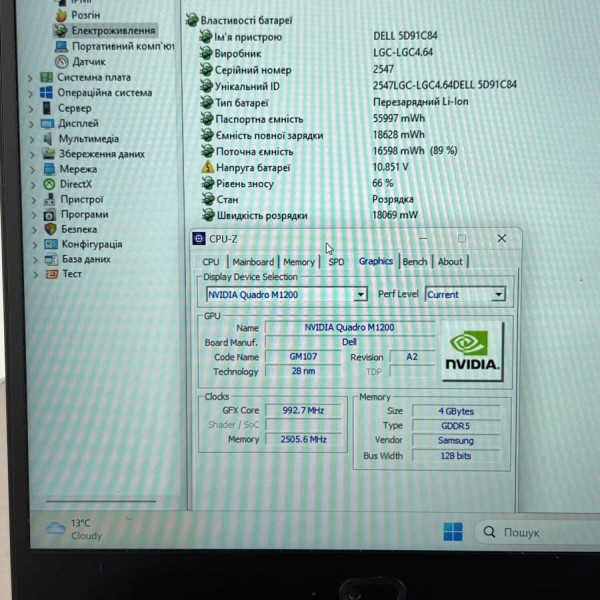Screen dimensions: 600x600
Task: Click the Memory clock value 2505.6 MHz
Action: pyautogui.click(x=303, y=439)
